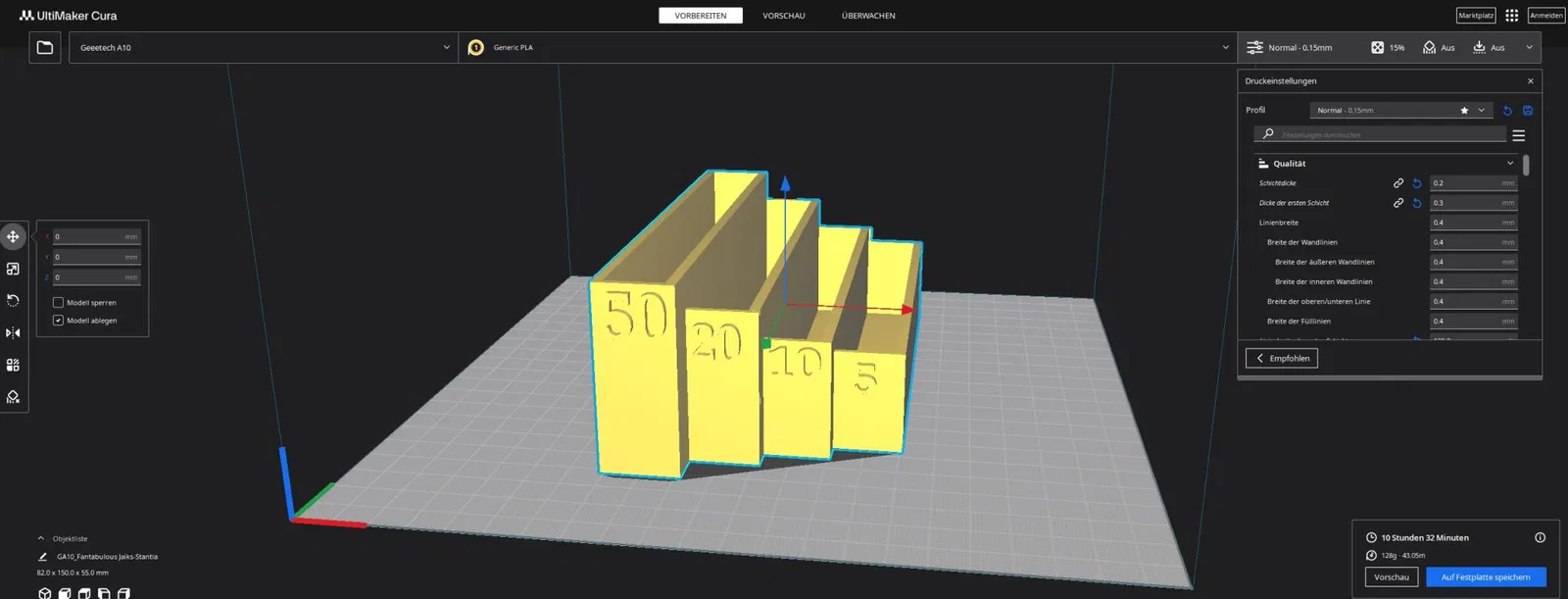Screen dimensions: 1568x599
Task: Click Anmelden to sign in
Action: click(x=1546, y=16)
